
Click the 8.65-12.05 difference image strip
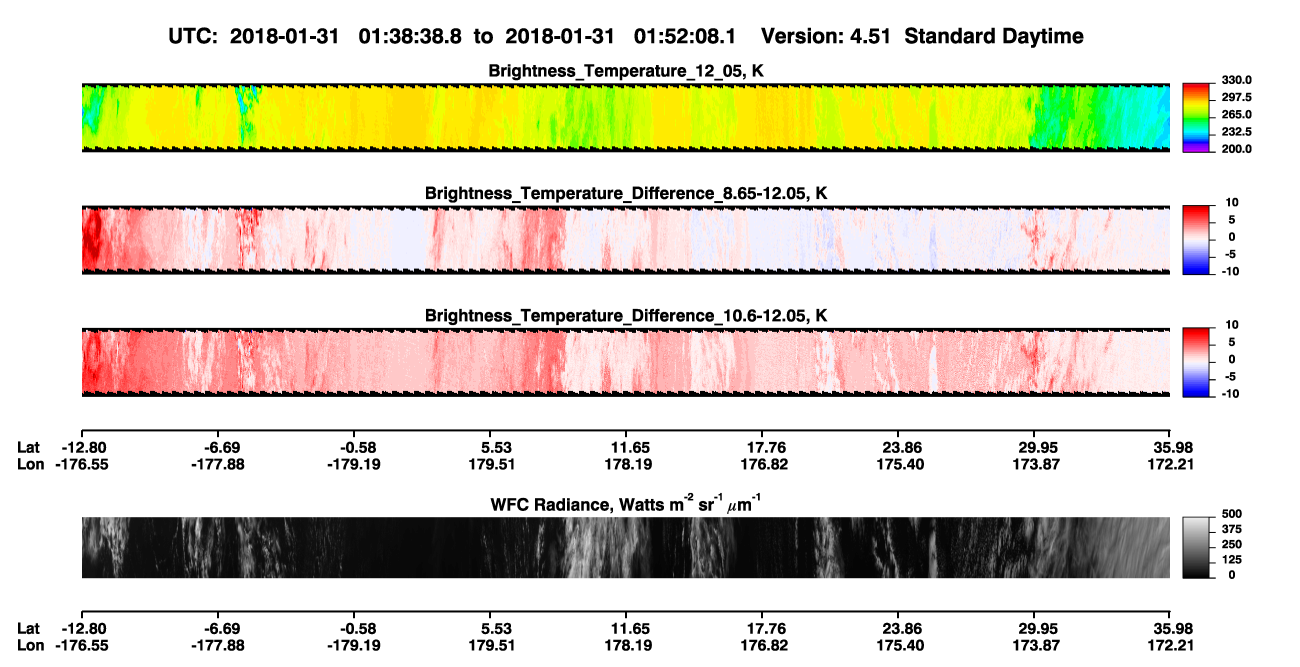pos(625,239)
